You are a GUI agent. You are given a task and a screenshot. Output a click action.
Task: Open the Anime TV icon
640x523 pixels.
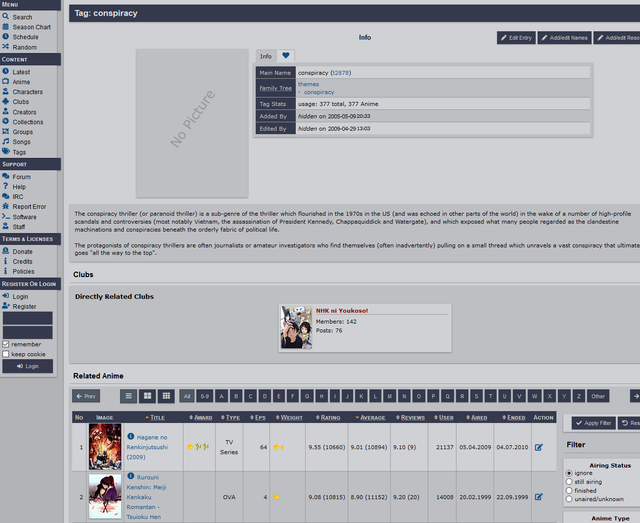point(5,81)
